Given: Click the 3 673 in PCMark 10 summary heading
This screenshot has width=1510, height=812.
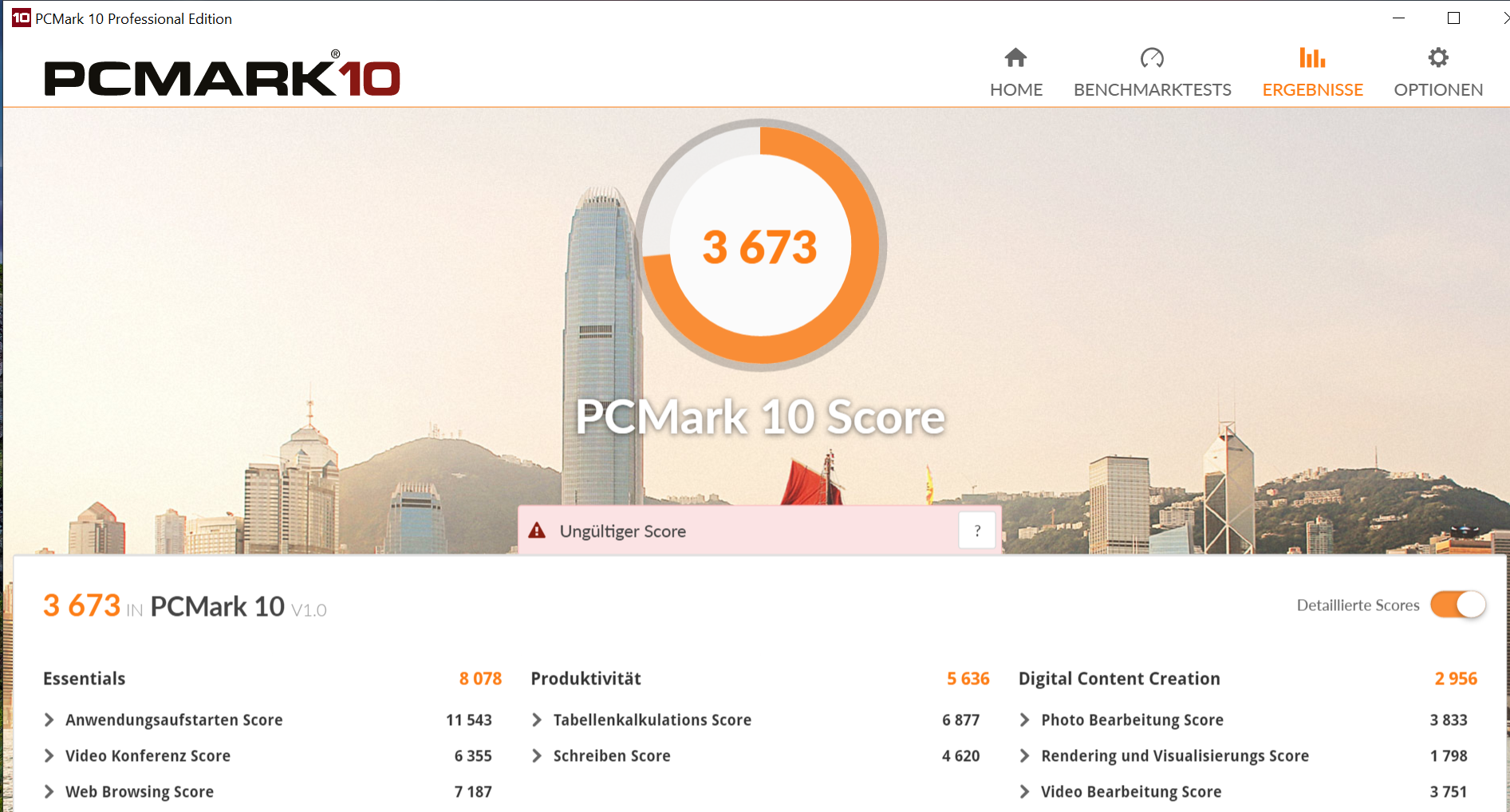Looking at the screenshot, I should (185, 606).
